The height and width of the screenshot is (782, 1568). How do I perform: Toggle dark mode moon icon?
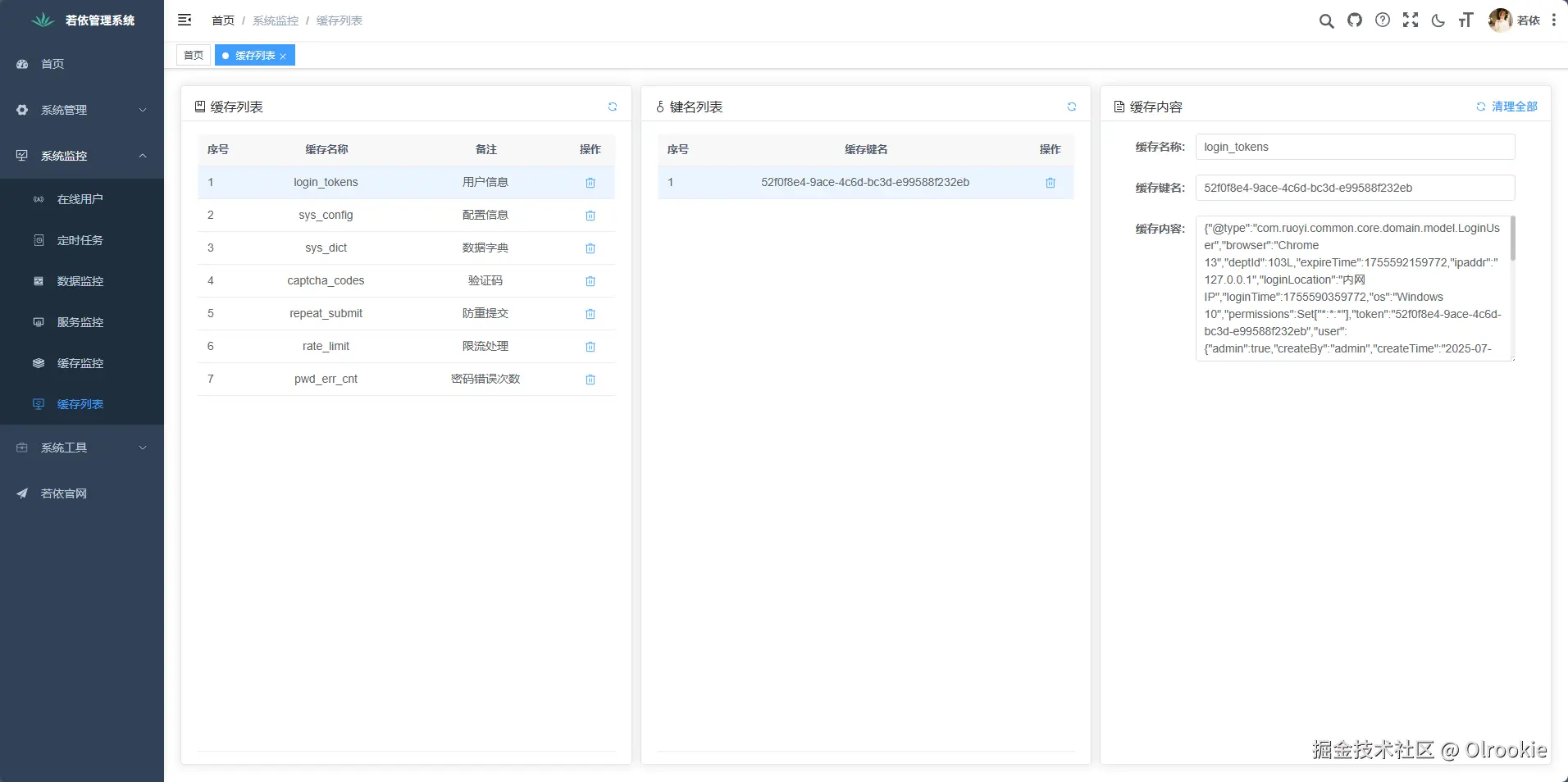point(1438,20)
